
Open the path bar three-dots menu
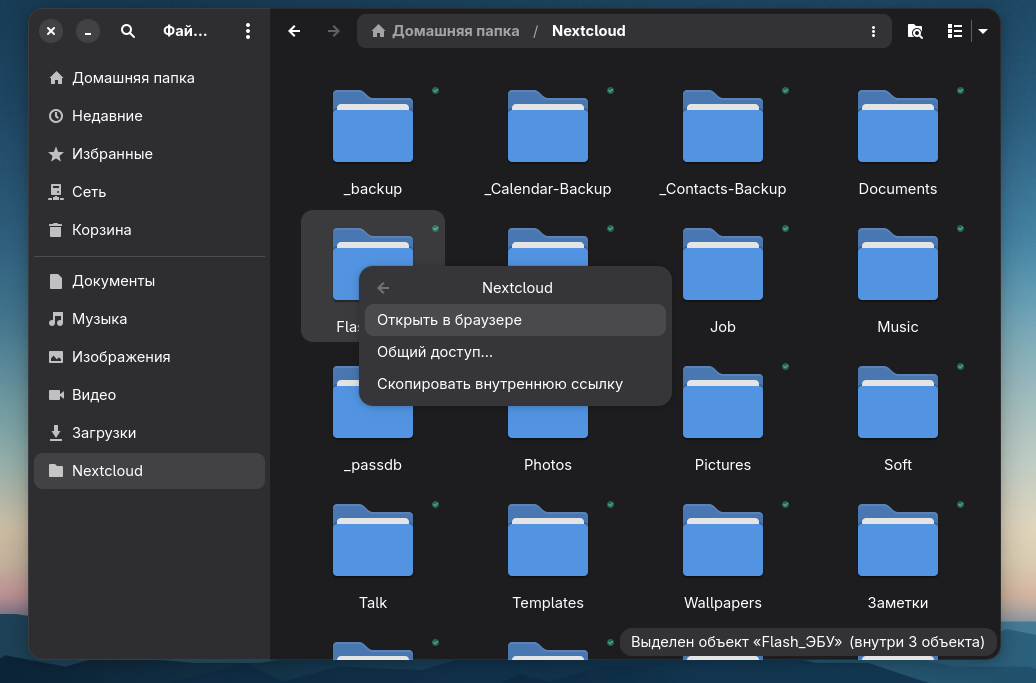873,31
